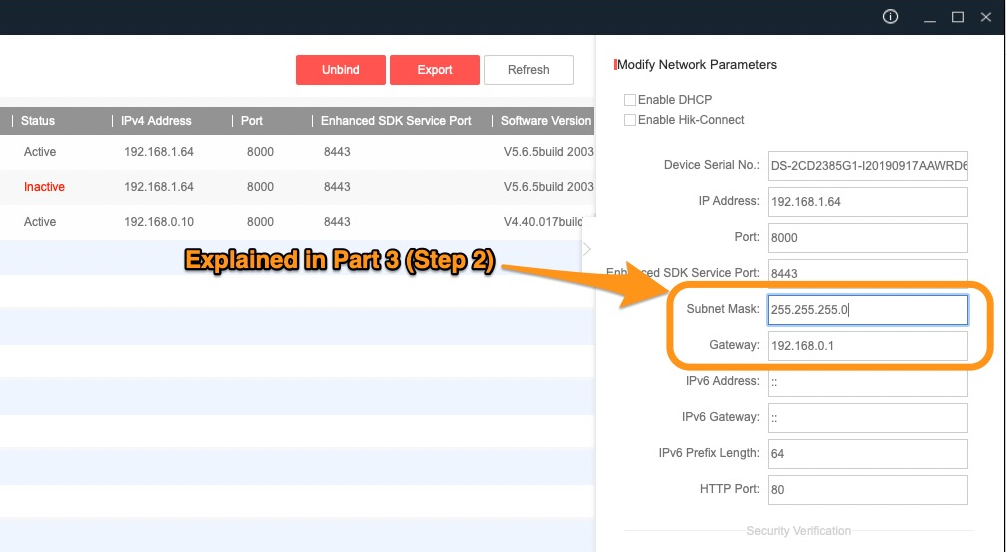Click the HTTP Port input field
Image resolution: width=1006 pixels, height=552 pixels.
tap(867, 490)
